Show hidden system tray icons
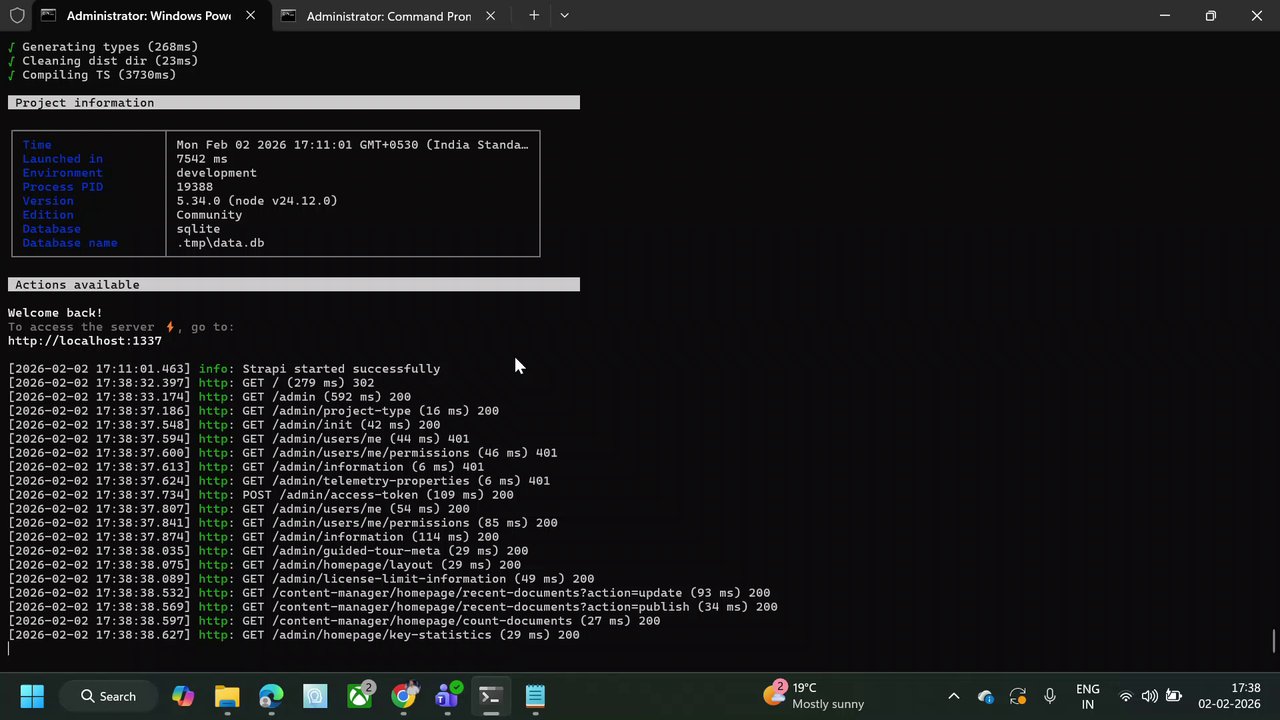 953,696
